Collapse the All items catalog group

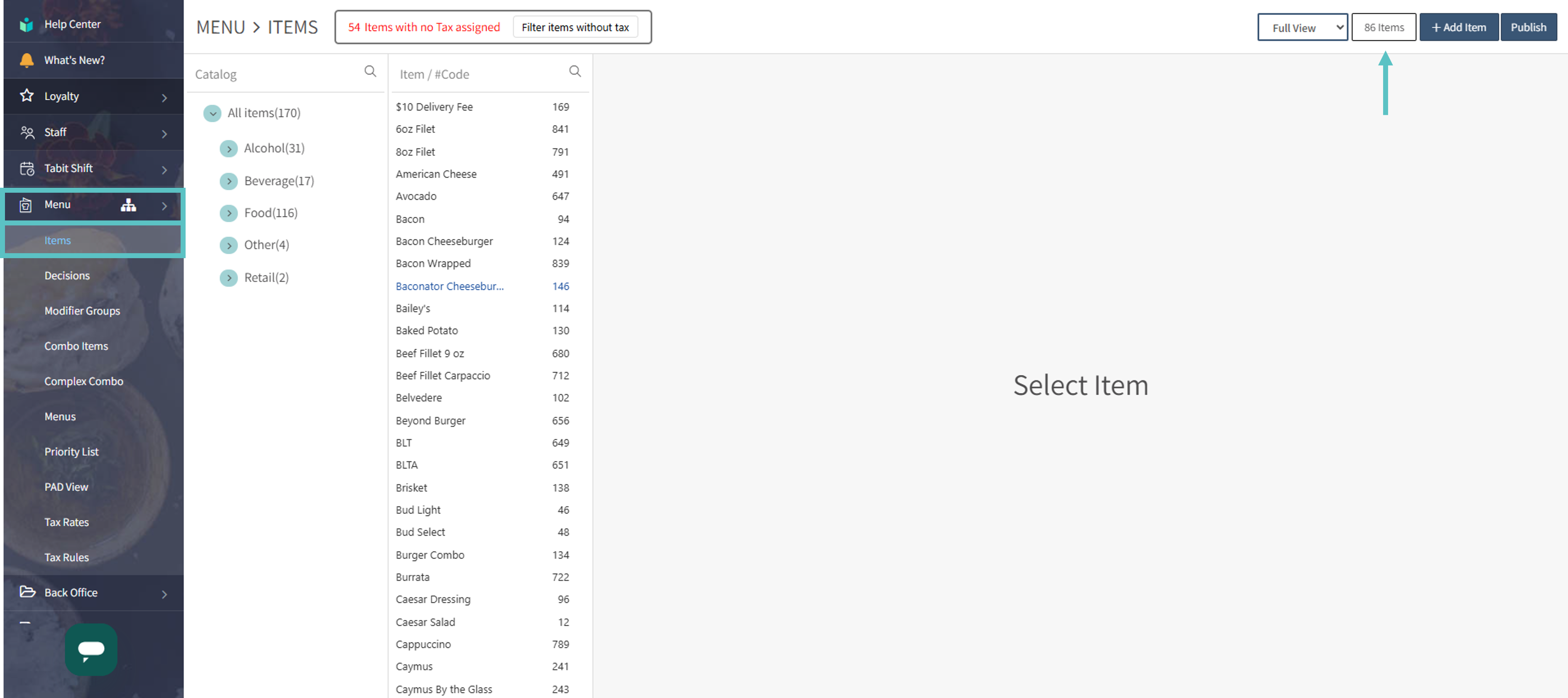tap(212, 113)
